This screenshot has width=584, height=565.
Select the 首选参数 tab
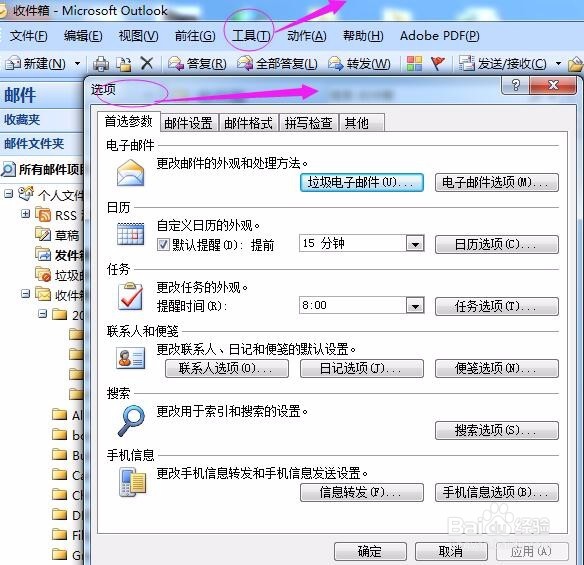click(128, 121)
